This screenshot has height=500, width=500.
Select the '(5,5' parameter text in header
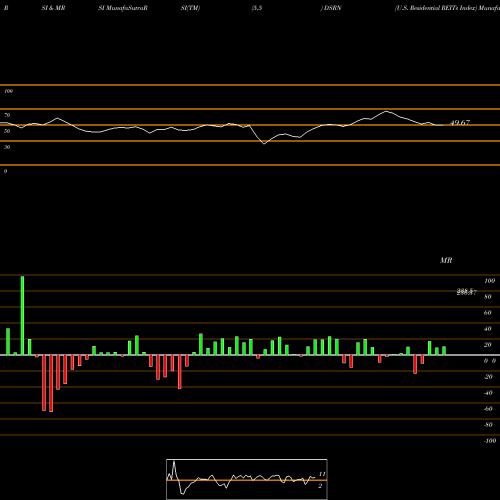point(257,8)
